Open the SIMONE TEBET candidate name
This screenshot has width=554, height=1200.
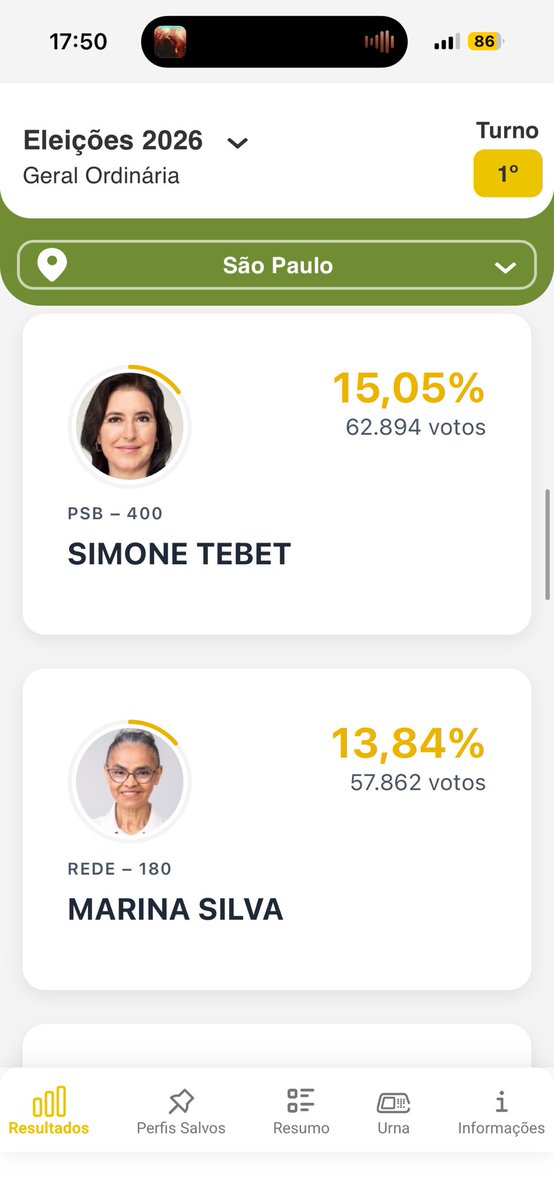(x=179, y=554)
